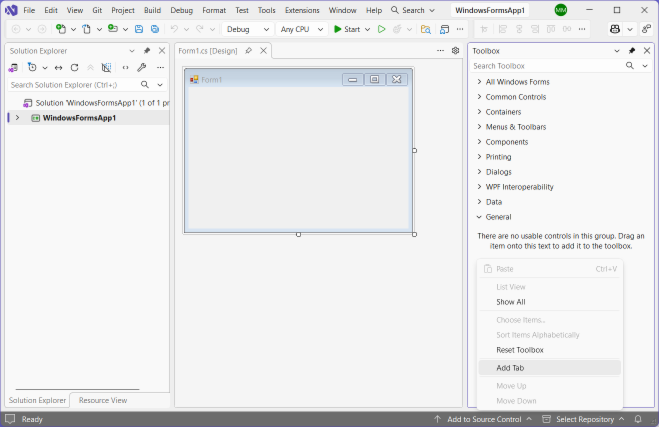Open the File menu
This screenshot has height=427, width=659.
click(x=29, y=10)
